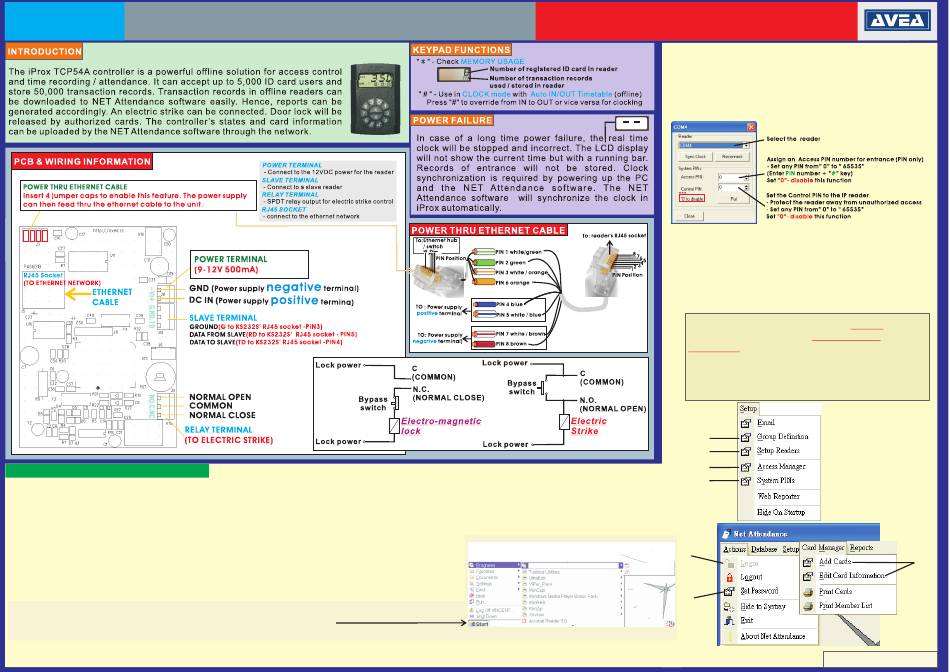Image resolution: width=950 pixels, height=672 pixels.
Task: Select Web Reporter from Setup menu
Action: pyautogui.click(x=779, y=496)
